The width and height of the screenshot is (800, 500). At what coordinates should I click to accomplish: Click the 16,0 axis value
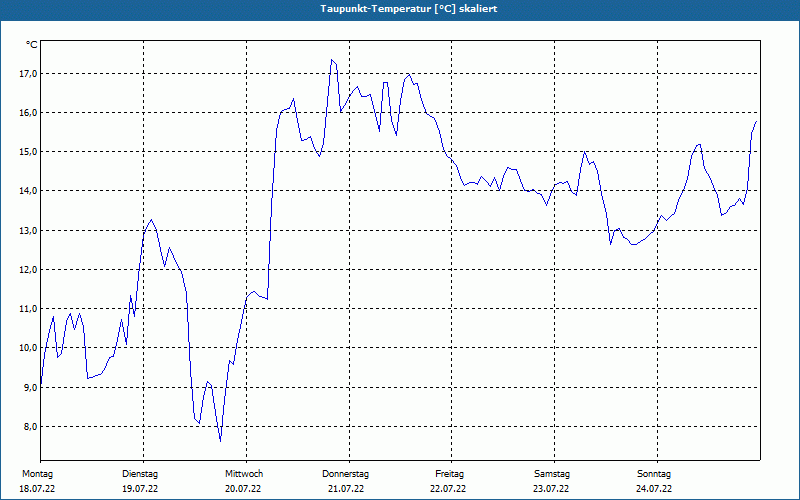click(28, 113)
